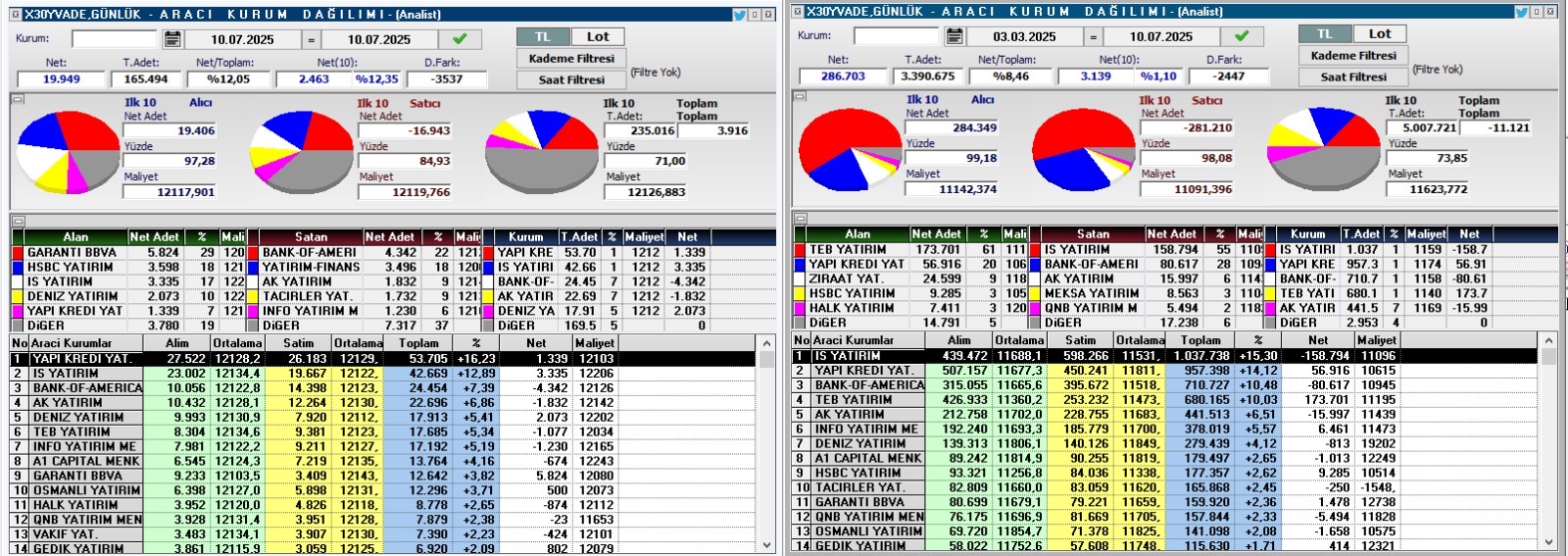Click the end date 10.07.2025 in right window
The width and height of the screenshot is (1568, 556).
click(1161, 37)
